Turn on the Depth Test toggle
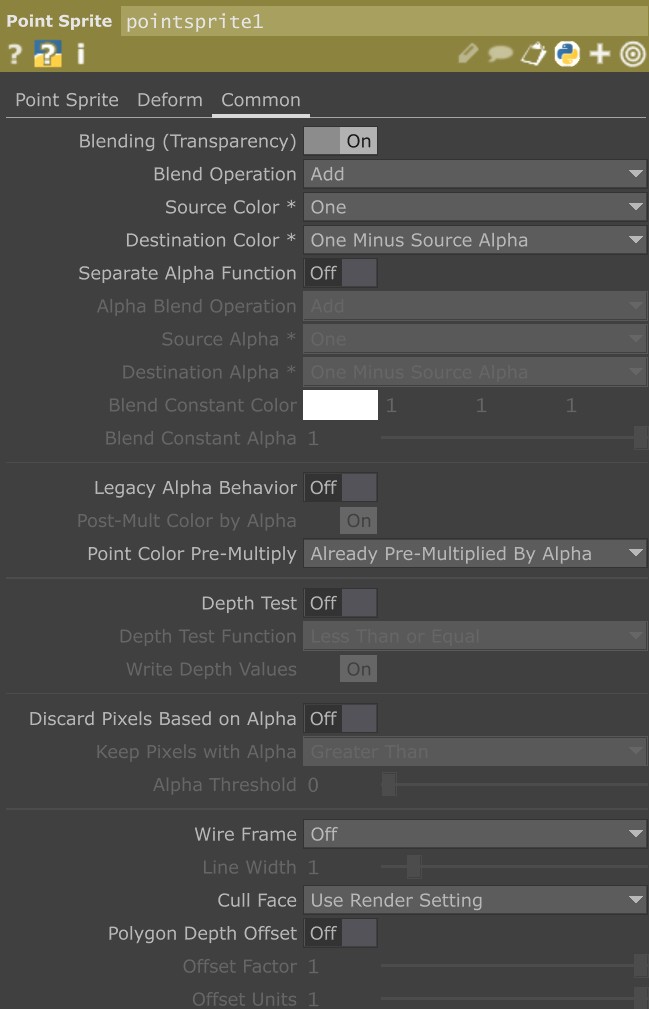Image resolution: width=649 pixels, height=1009 pixels. [x=340, y=603]
